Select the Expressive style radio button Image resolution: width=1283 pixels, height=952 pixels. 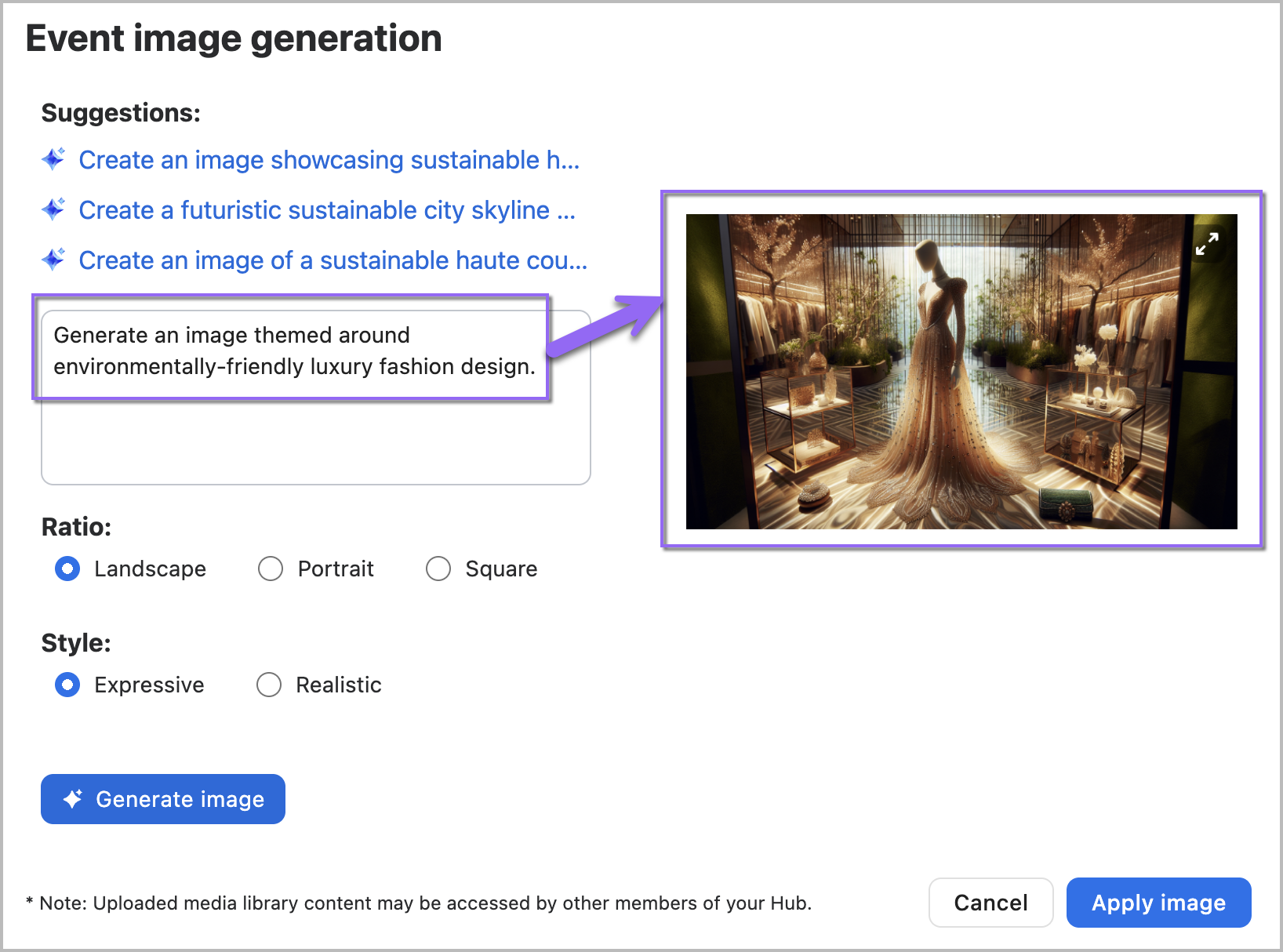point(67,685)
